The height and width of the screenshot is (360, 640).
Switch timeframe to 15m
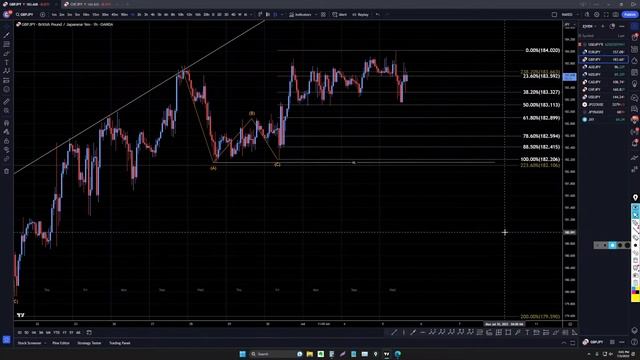point(95,15)
